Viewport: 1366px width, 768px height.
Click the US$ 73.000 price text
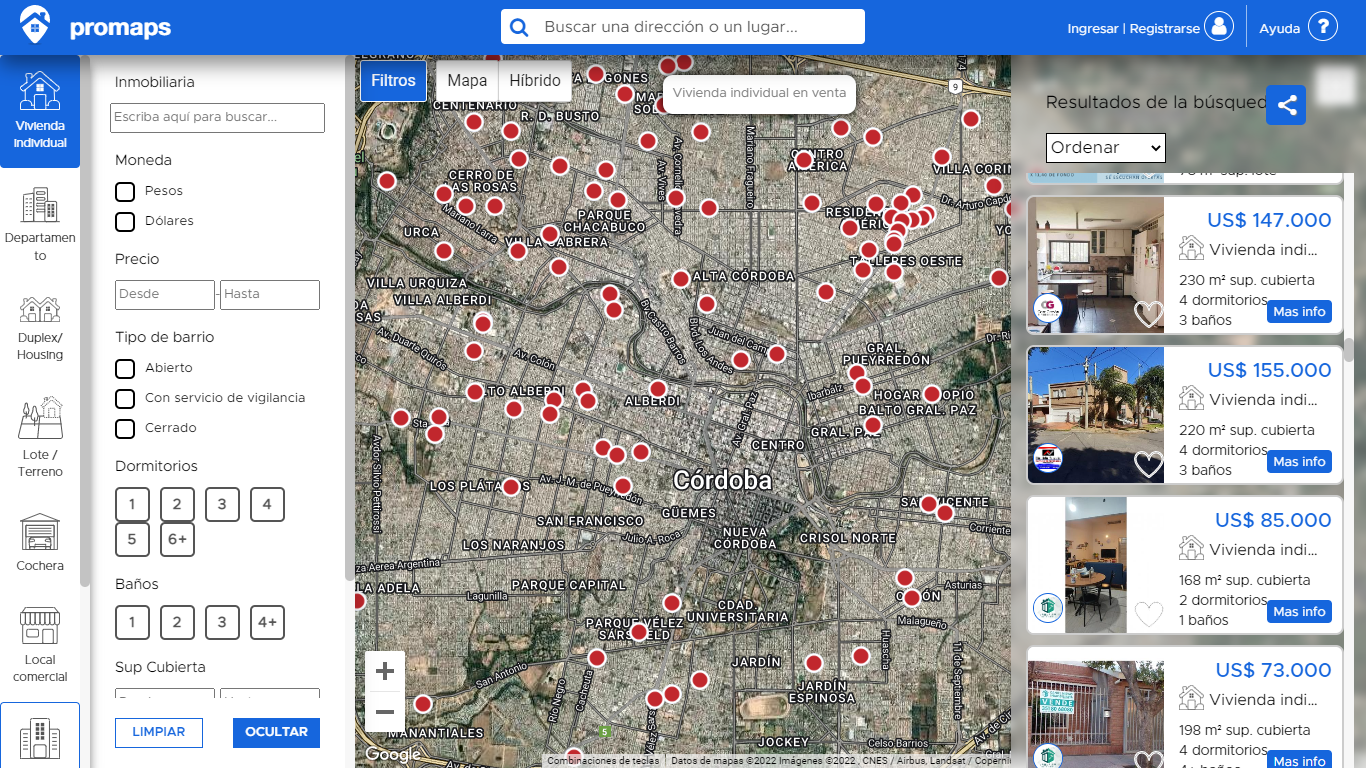[1273, 670]
